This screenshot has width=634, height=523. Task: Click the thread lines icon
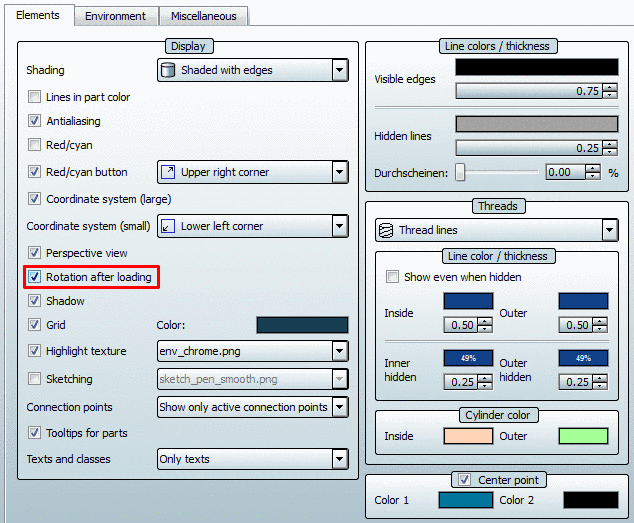pos(386,230)
